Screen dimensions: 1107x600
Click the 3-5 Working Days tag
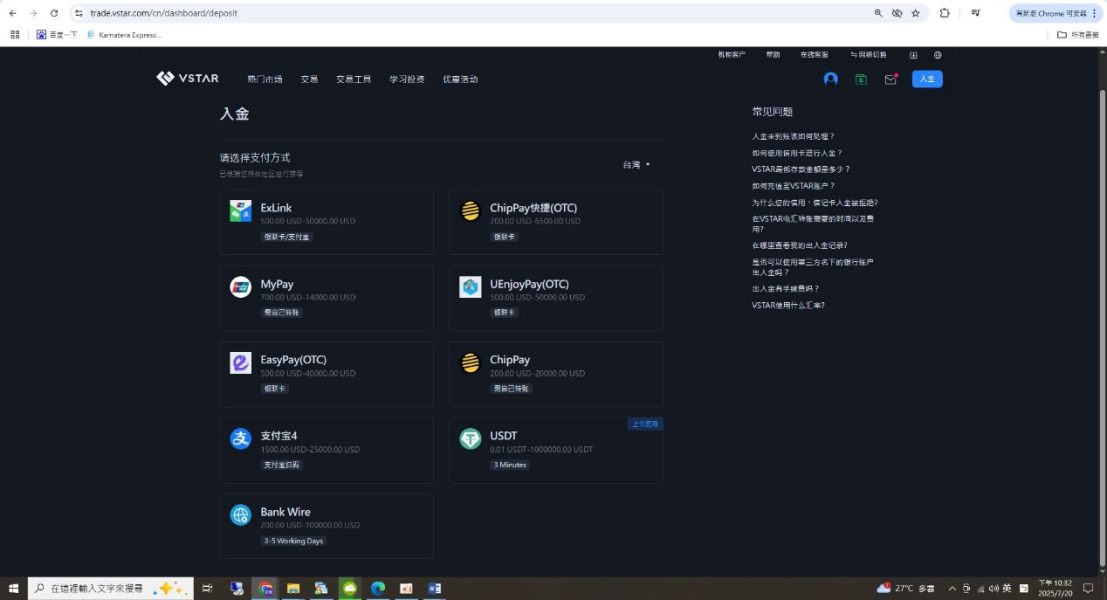[293, 541]
